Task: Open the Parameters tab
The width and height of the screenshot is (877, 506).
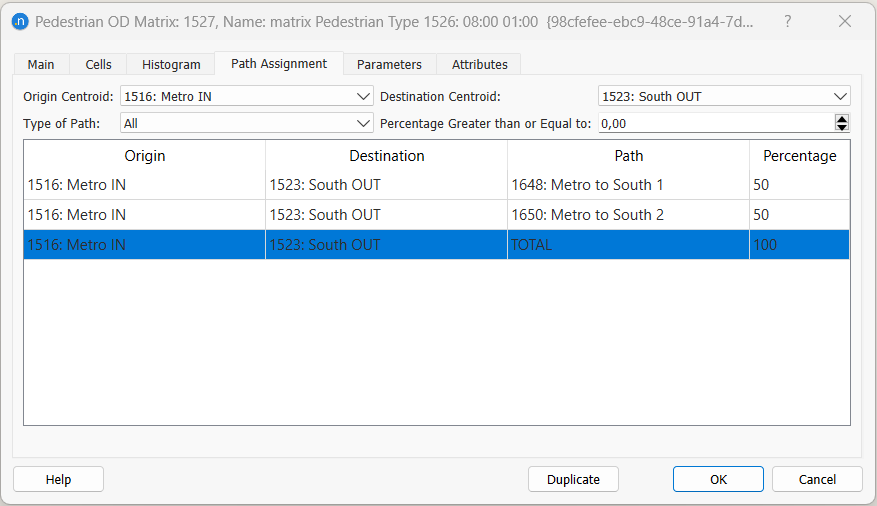Action: [x=389, y=64]
